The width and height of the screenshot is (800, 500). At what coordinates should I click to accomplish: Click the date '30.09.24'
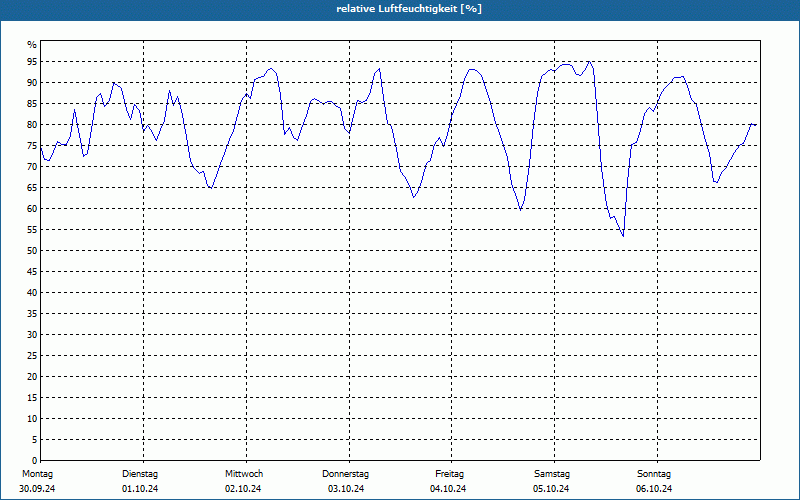pyautogui.click(x=37, y=489)
